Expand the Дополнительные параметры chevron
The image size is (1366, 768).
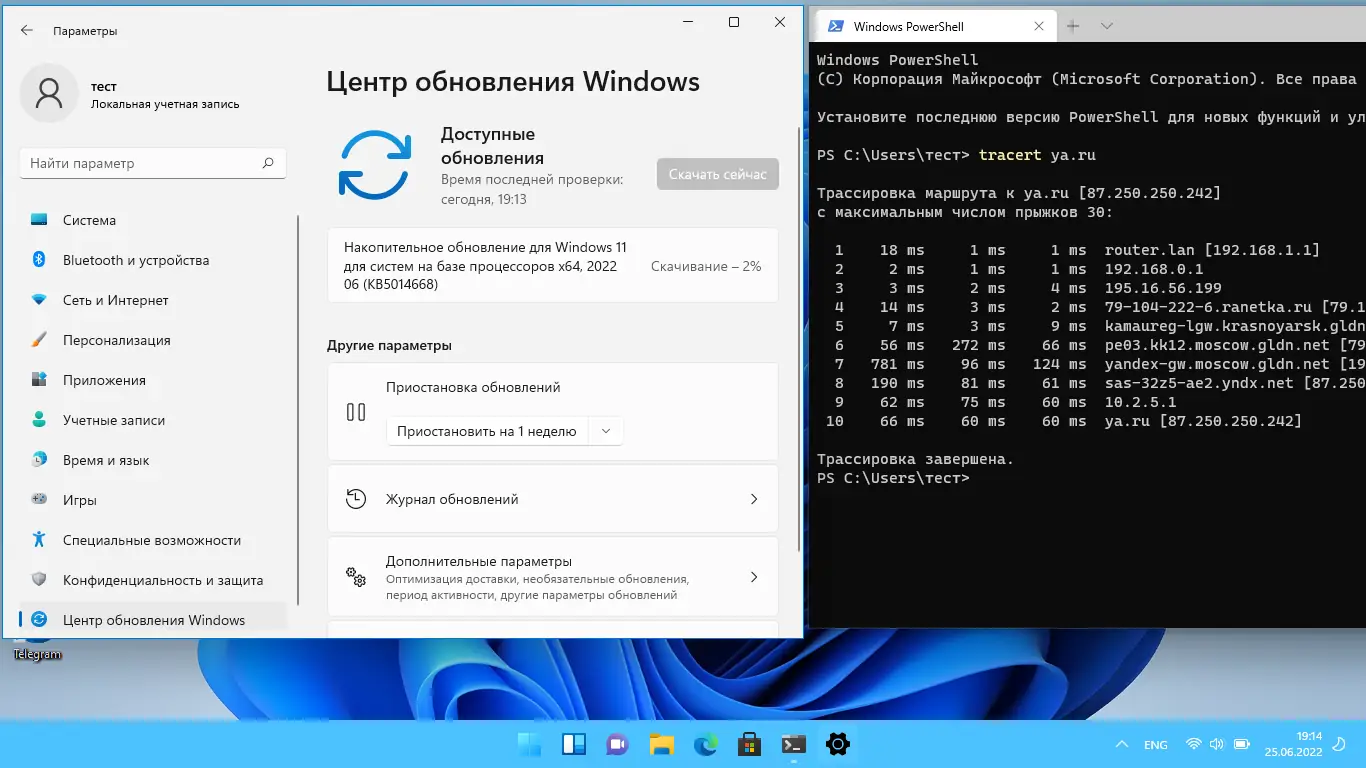pos(754,577)
